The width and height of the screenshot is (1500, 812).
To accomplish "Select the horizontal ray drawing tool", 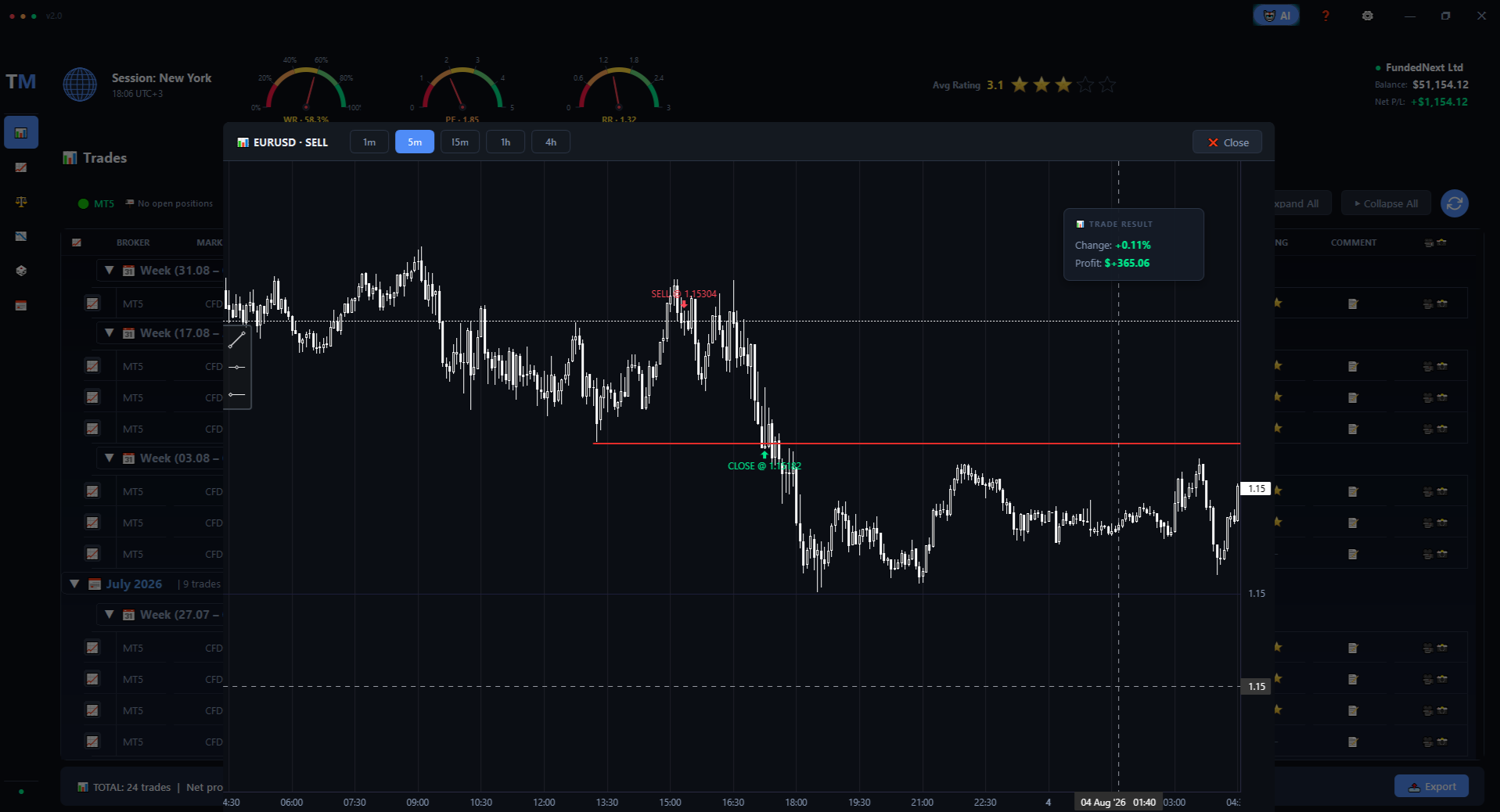I will 237,394.
